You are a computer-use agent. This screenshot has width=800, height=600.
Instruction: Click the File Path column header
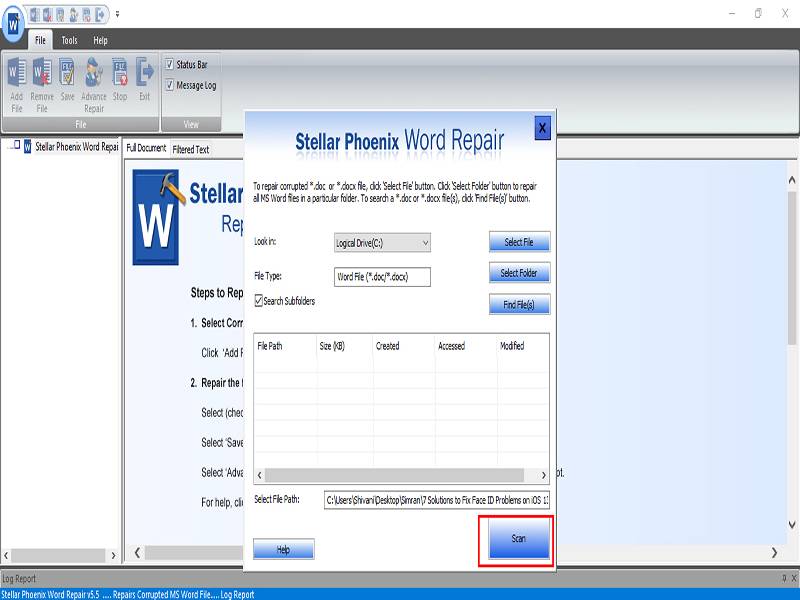click(x=285, y=346)
